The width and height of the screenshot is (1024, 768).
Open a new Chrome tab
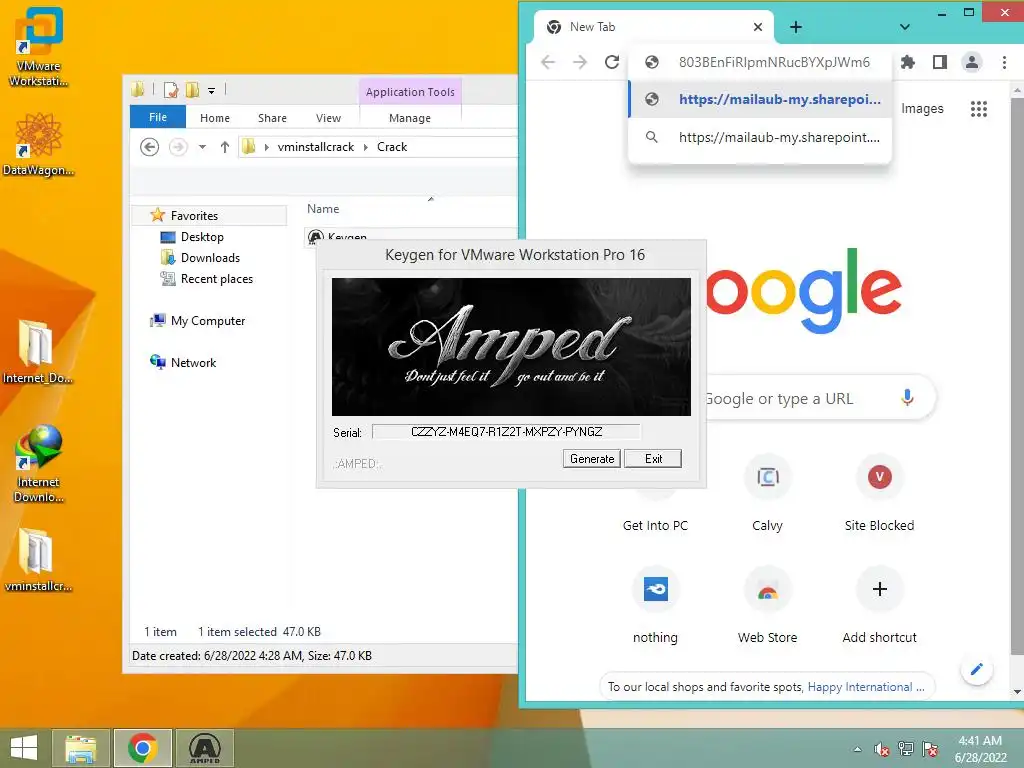tap(795, 27)
